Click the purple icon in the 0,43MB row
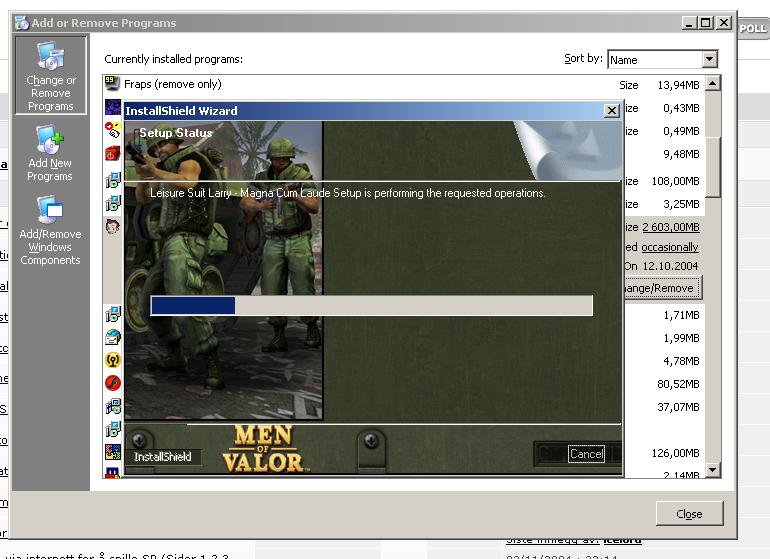 [x=113, y=107]
